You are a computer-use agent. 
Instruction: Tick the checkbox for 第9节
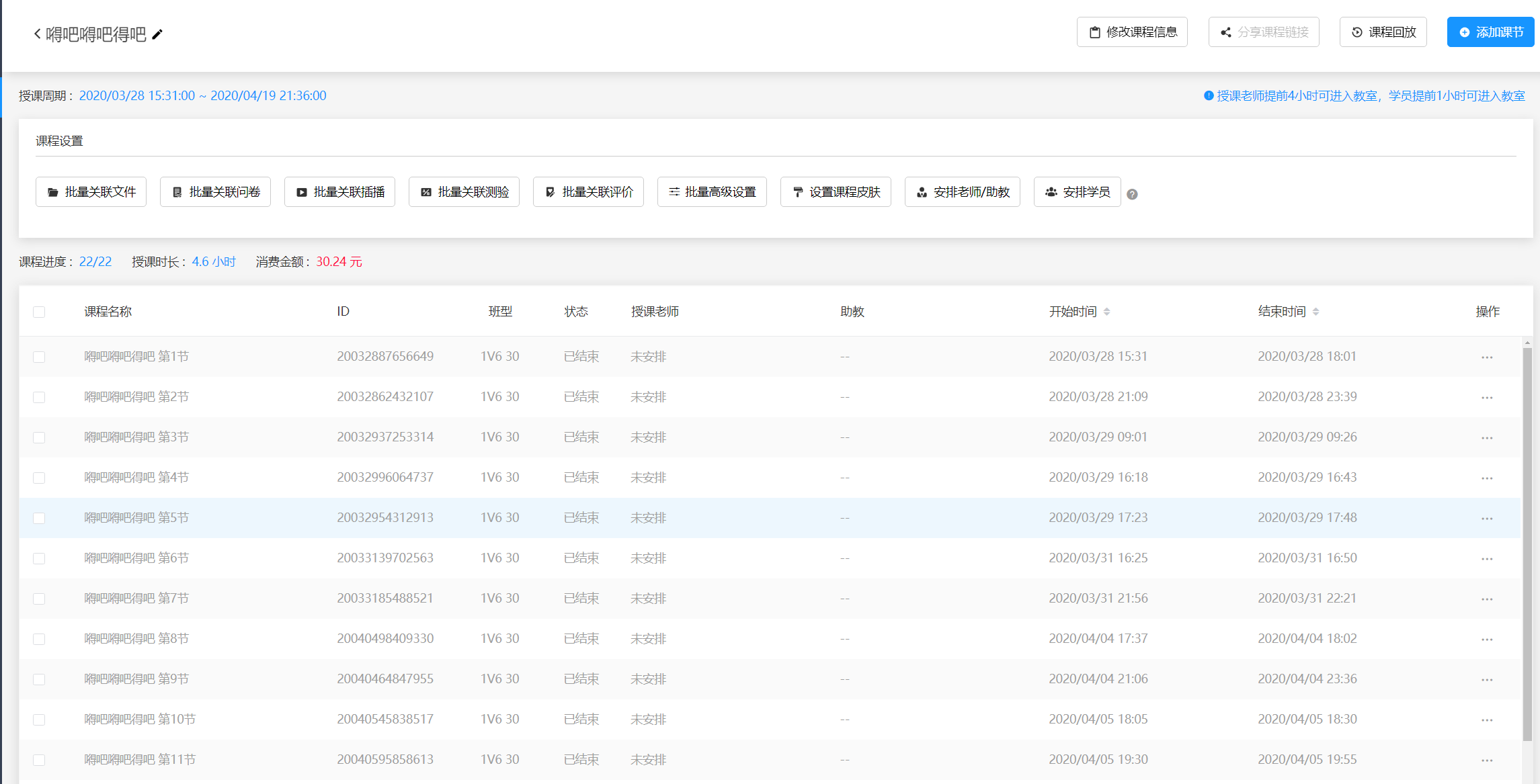(x=39, y=679)
